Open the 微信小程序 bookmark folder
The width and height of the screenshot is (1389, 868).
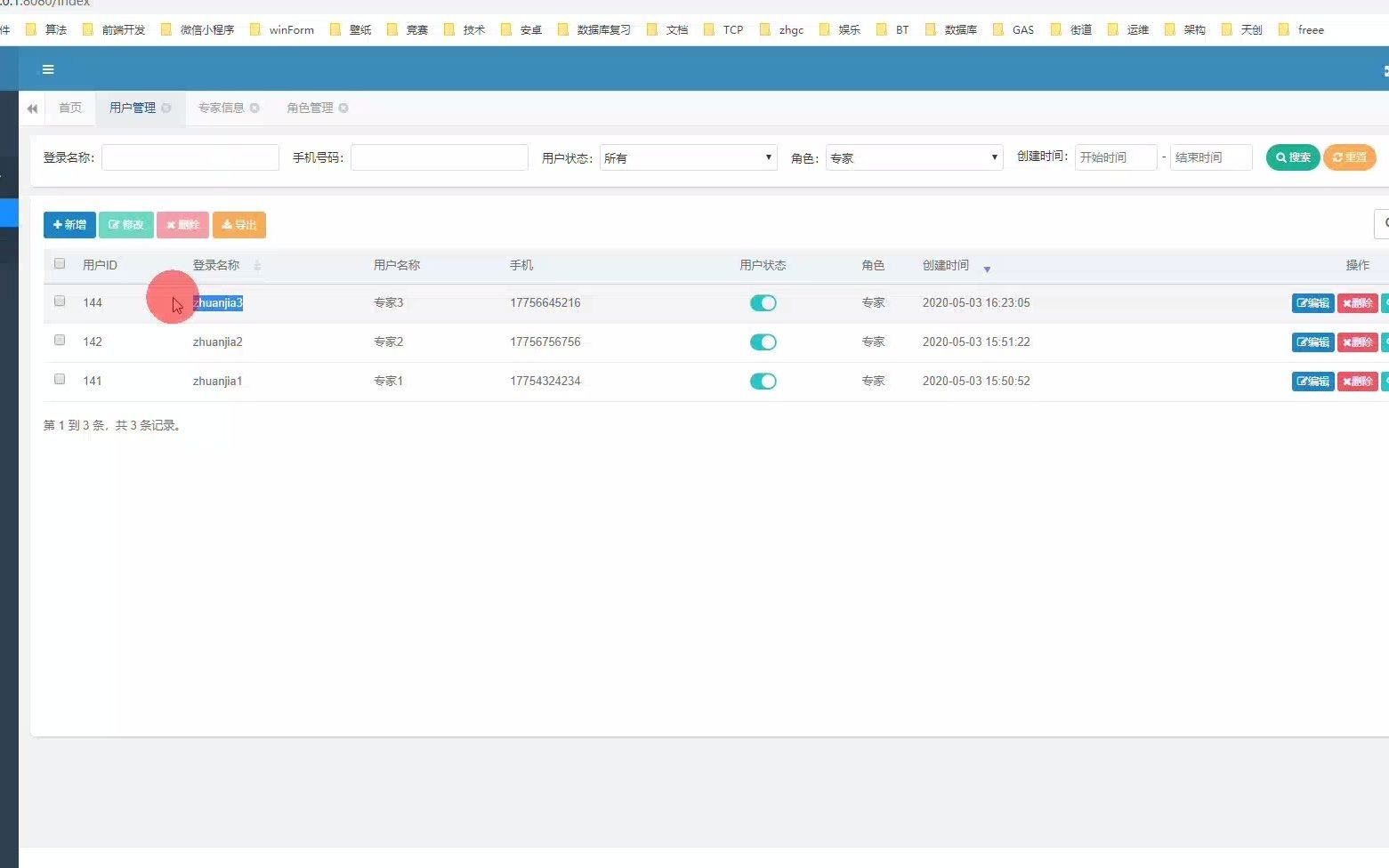tap(198, 29)
